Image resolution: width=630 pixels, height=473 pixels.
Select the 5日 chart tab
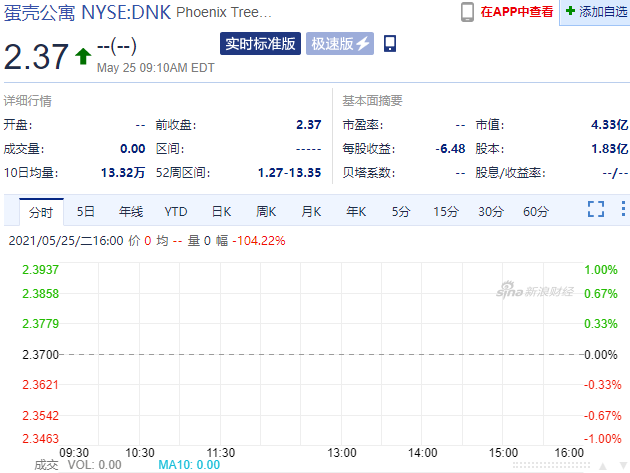86,211
